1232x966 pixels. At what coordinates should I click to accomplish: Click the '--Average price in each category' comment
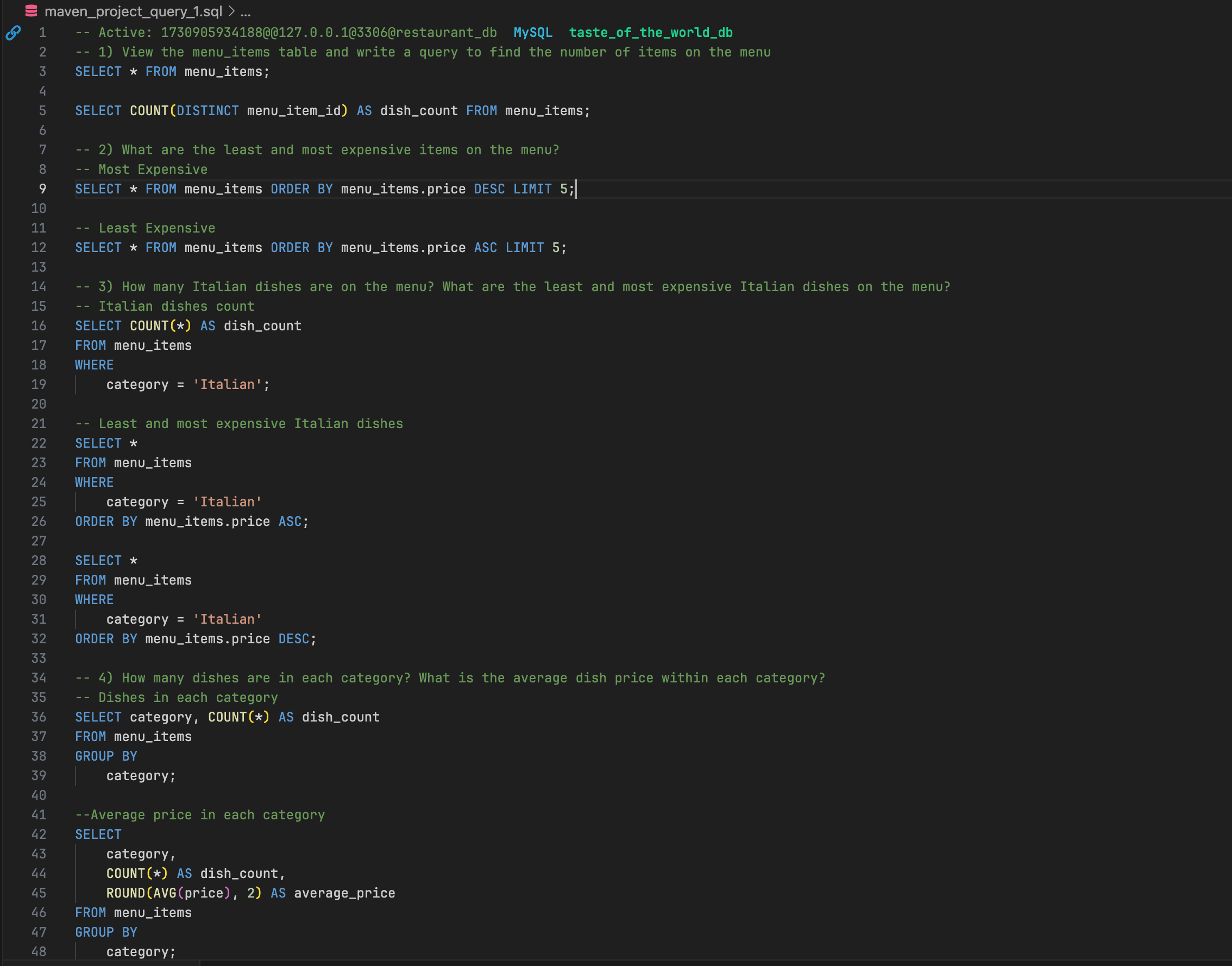(200, 815)
